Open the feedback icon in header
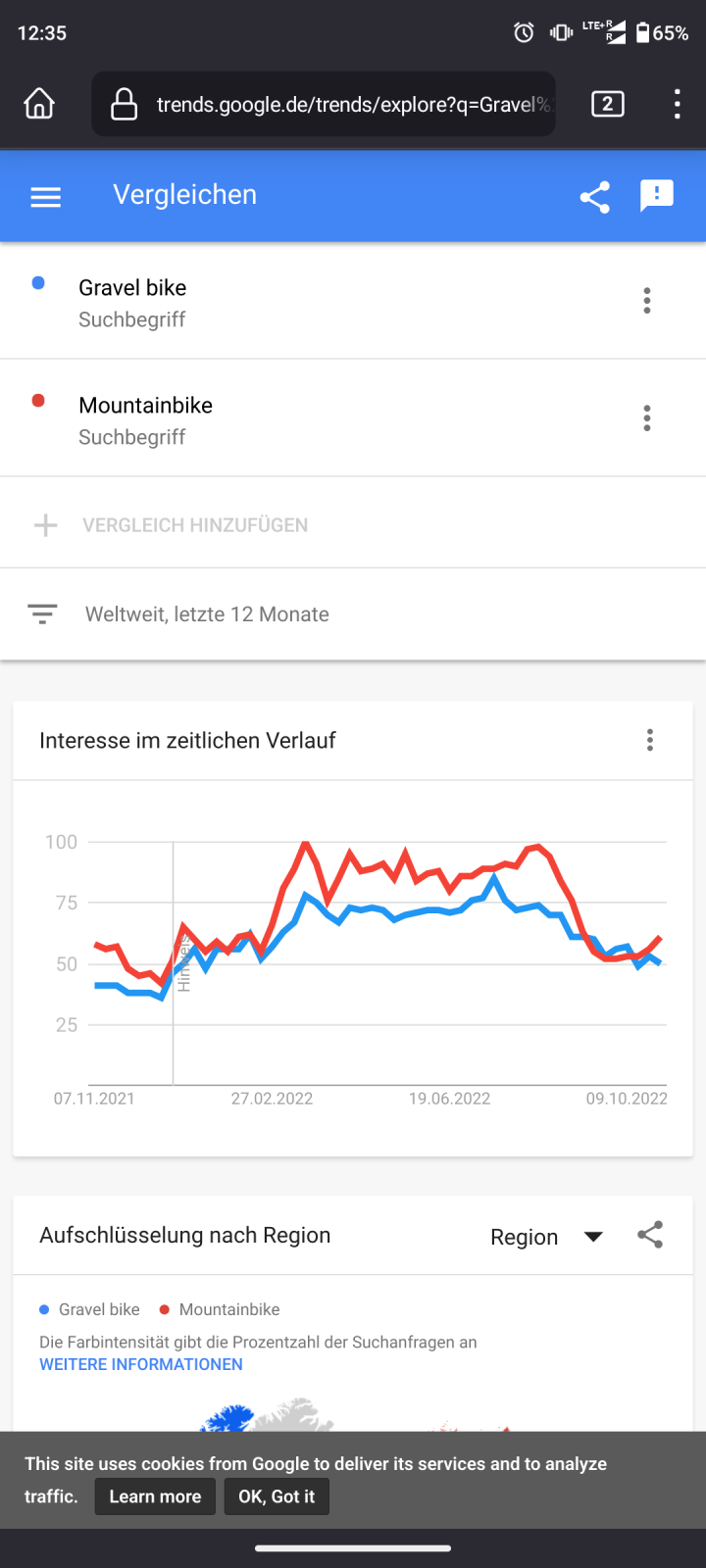 [656, 196]
